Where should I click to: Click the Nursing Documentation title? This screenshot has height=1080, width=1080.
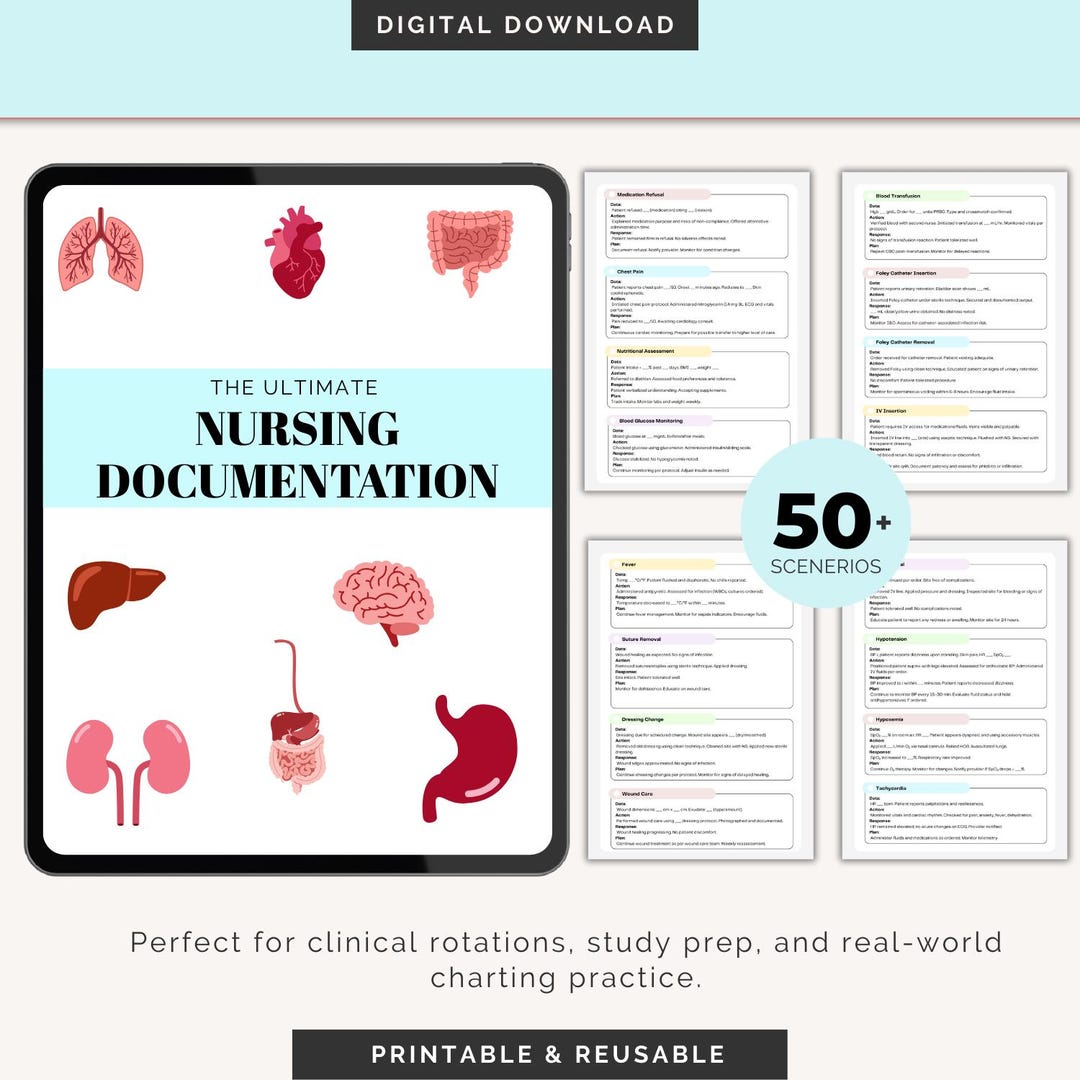pos(297,450)
